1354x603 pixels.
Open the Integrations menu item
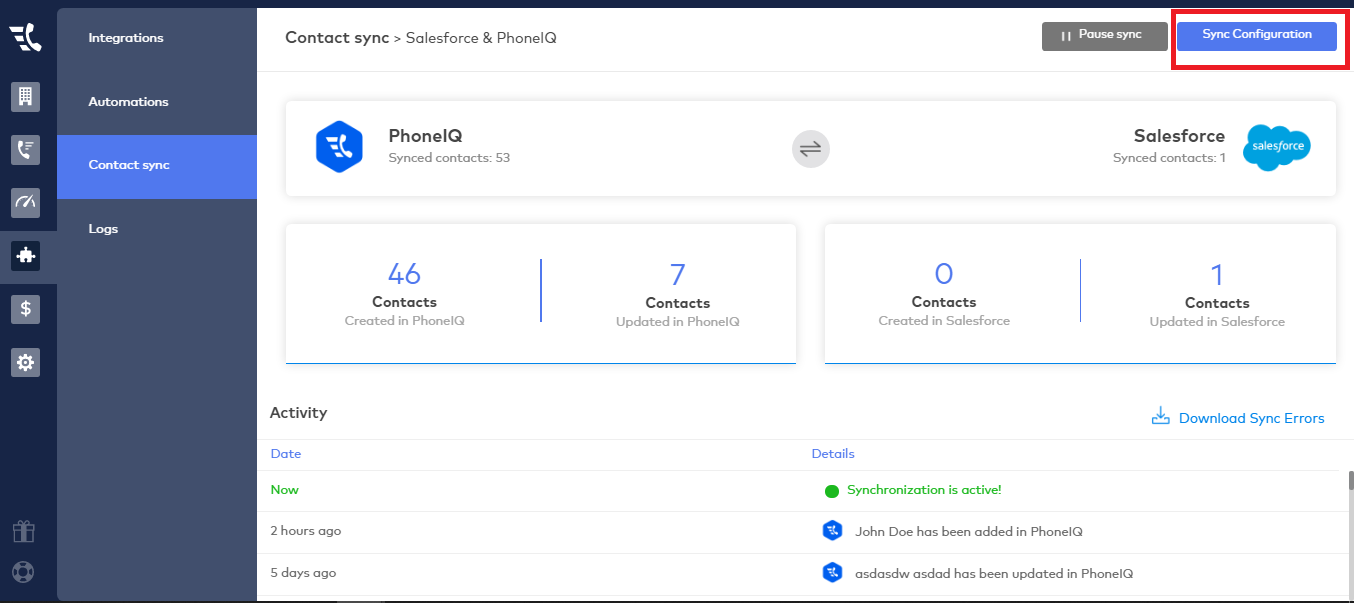[x=126, y=38]
